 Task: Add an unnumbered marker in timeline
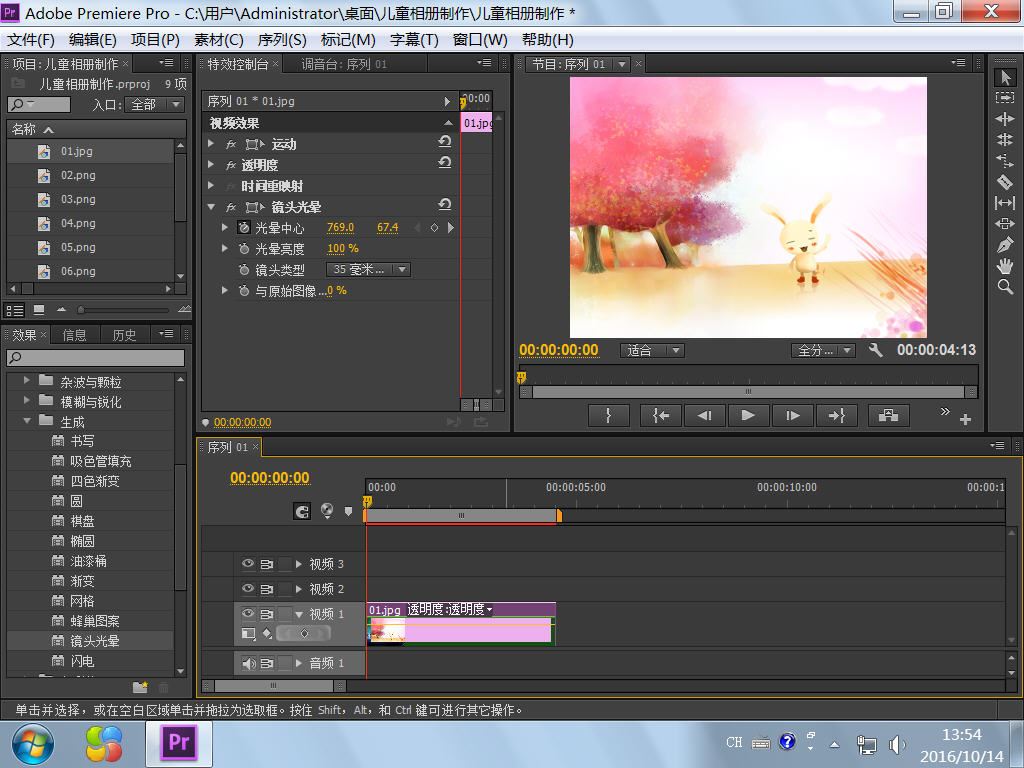[348, 511]
